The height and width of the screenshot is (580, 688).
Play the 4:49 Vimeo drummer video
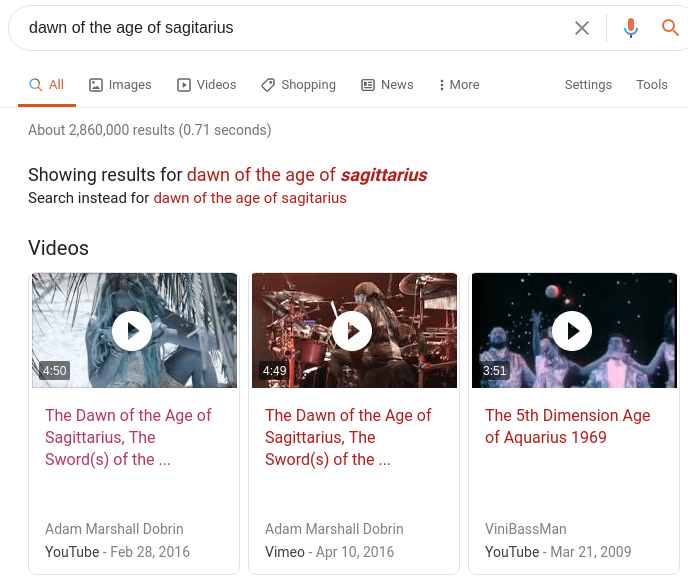[354, 330]
